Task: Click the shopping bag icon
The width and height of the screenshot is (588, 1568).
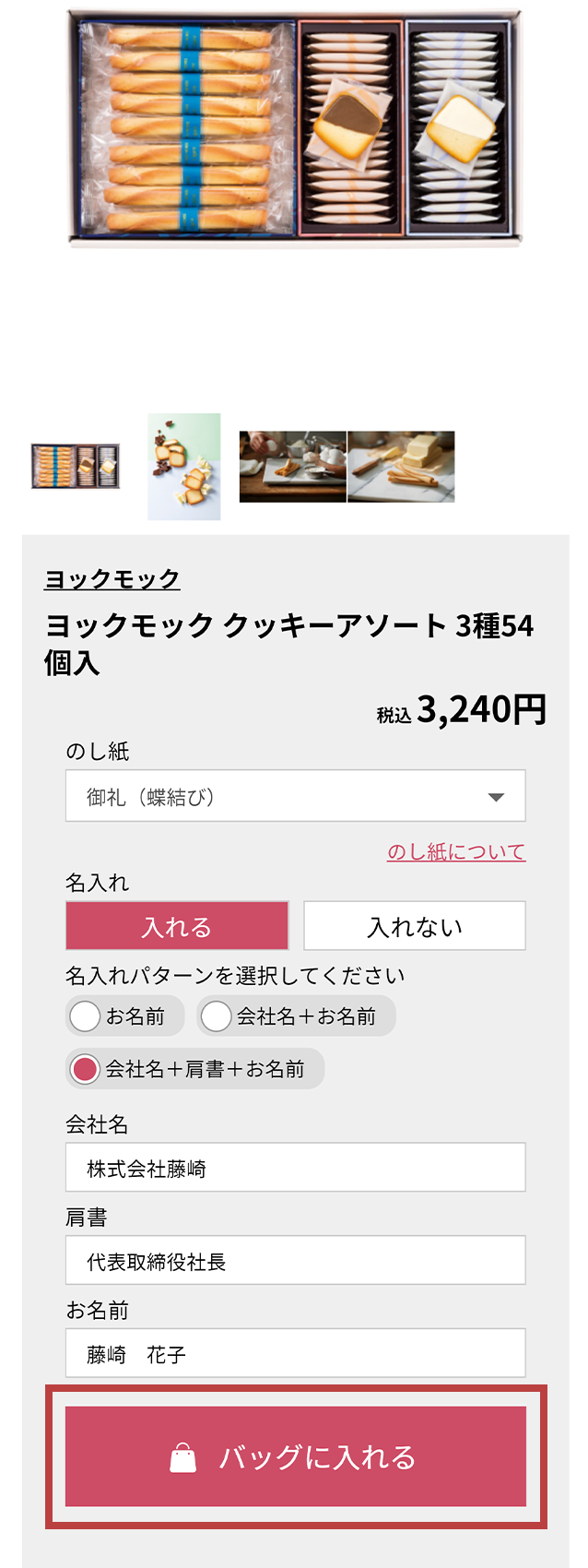Action: (x=183, y=1457)
